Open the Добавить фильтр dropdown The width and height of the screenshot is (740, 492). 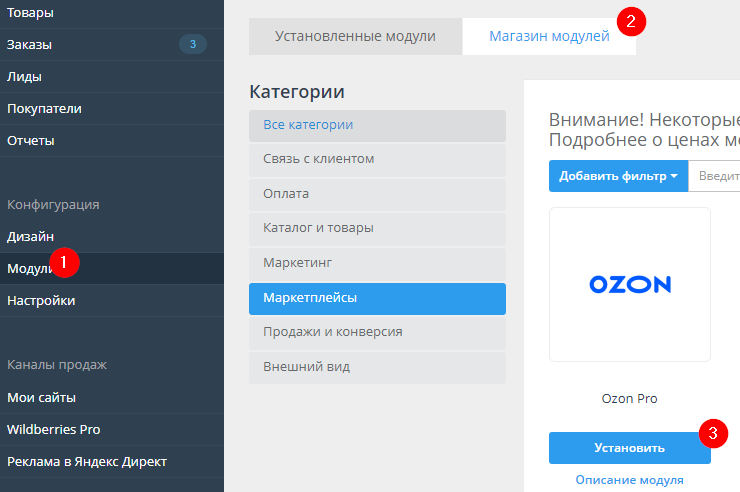618,176
